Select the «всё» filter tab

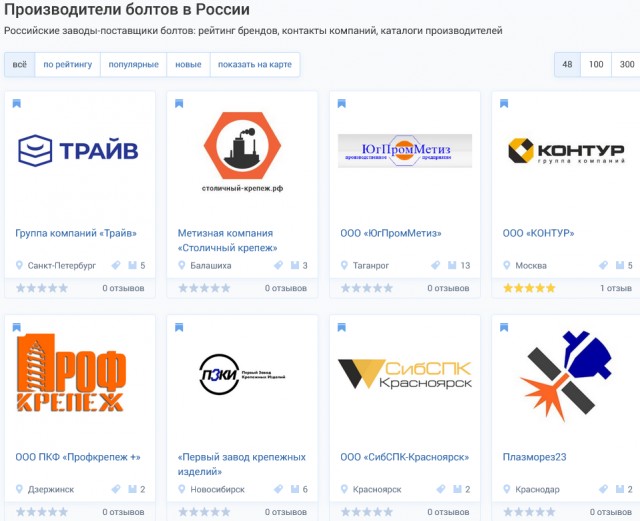click(x=20, y=65)
